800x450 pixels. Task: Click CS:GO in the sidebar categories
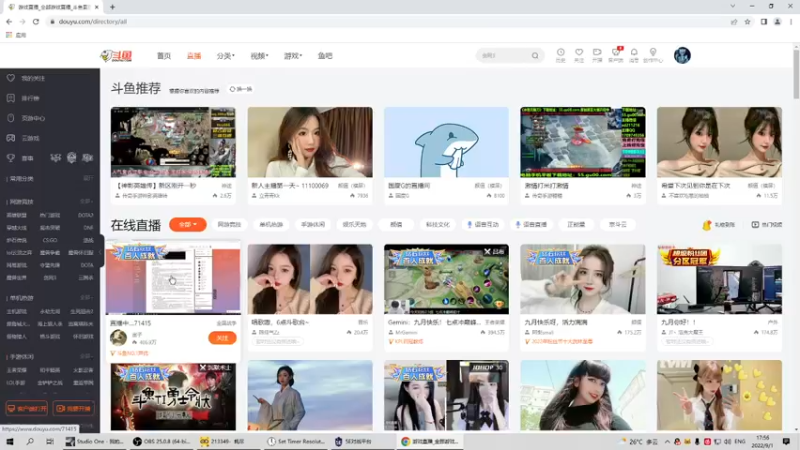50,240
